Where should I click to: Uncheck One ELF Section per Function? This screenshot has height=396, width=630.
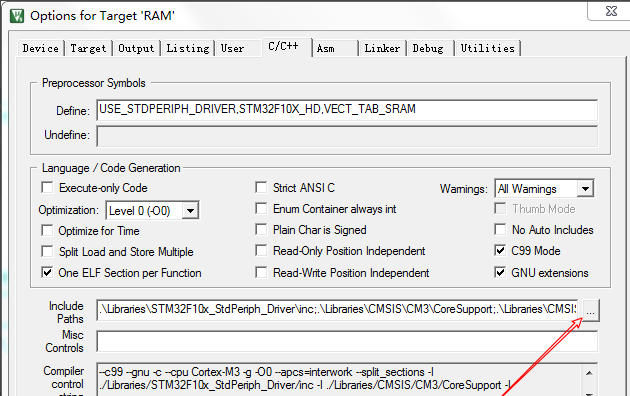[47, 273]
